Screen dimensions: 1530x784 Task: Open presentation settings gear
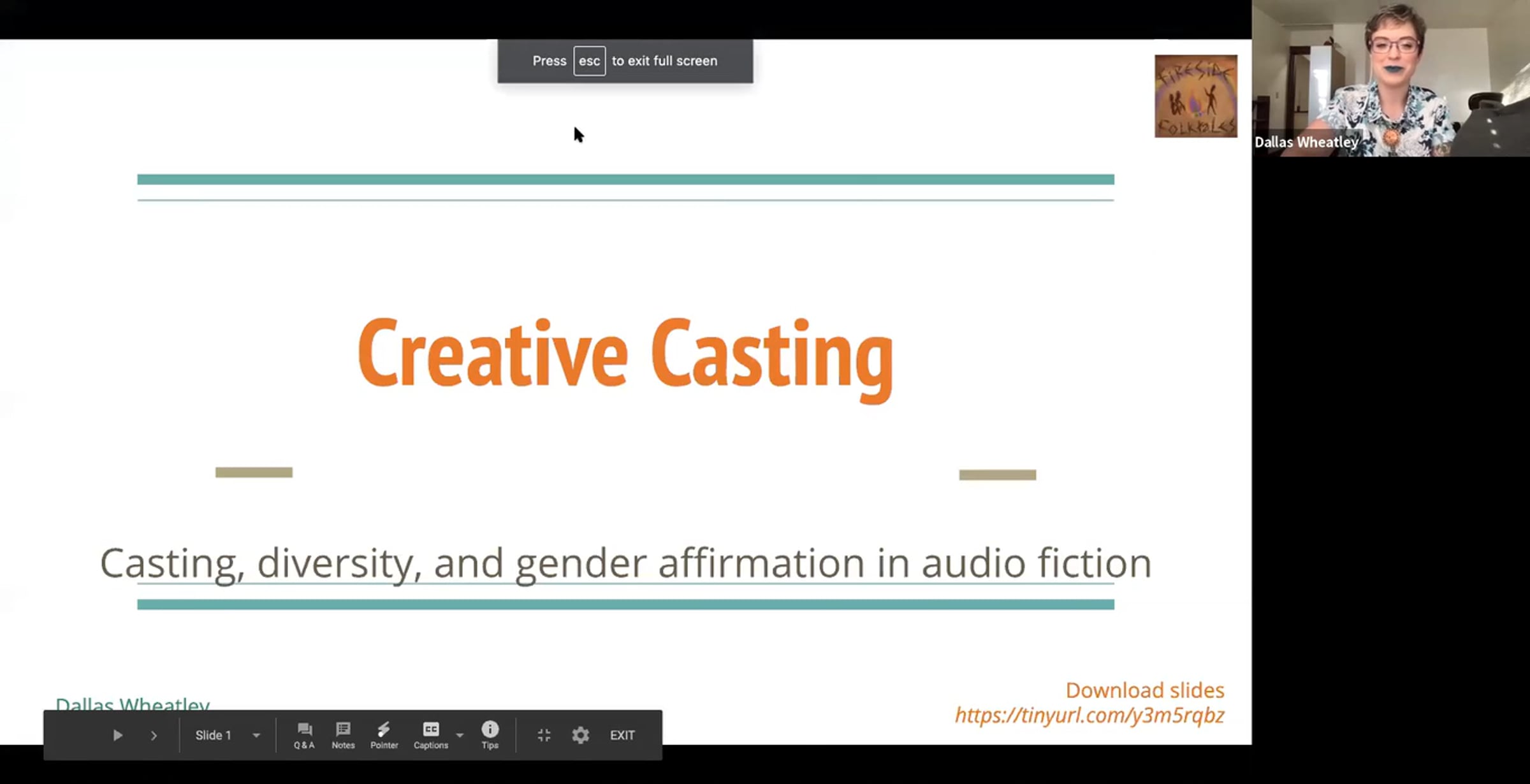580,736
